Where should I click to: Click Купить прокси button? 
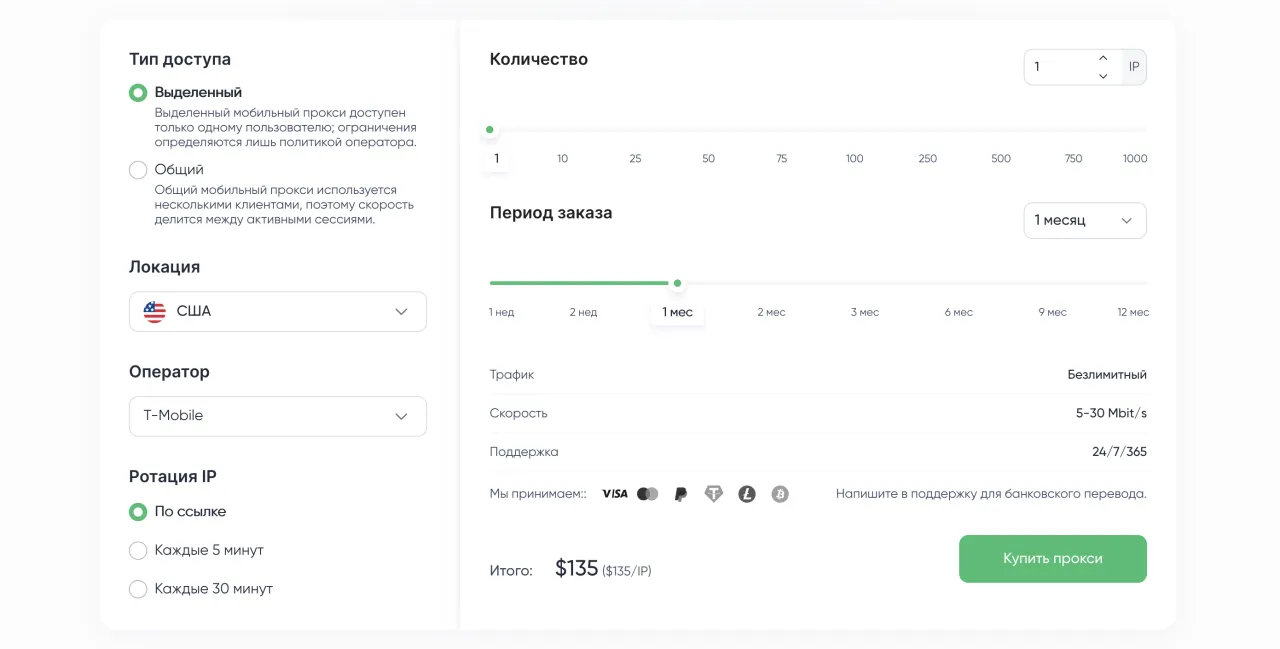click(x=1053, y=559)
